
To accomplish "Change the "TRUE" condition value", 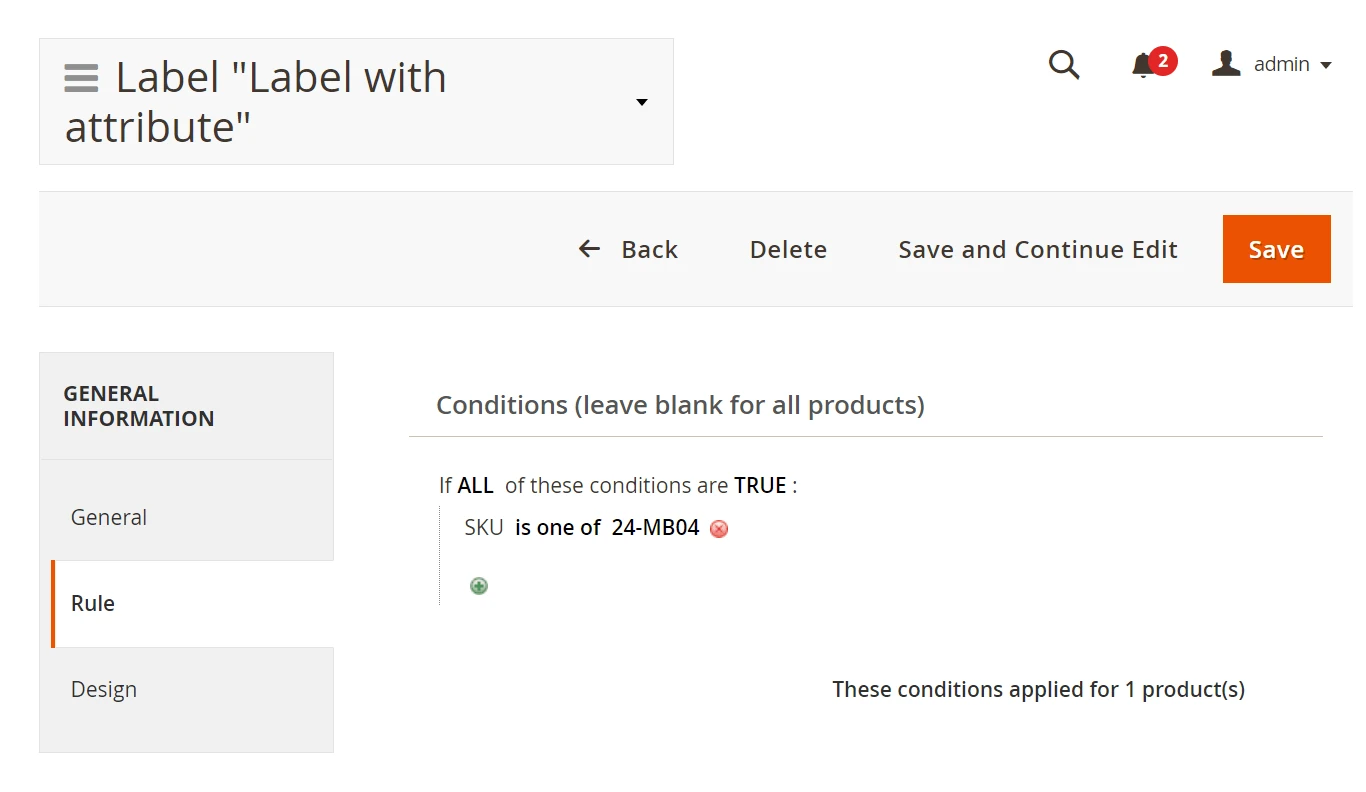I will click(x=760, y=486).
